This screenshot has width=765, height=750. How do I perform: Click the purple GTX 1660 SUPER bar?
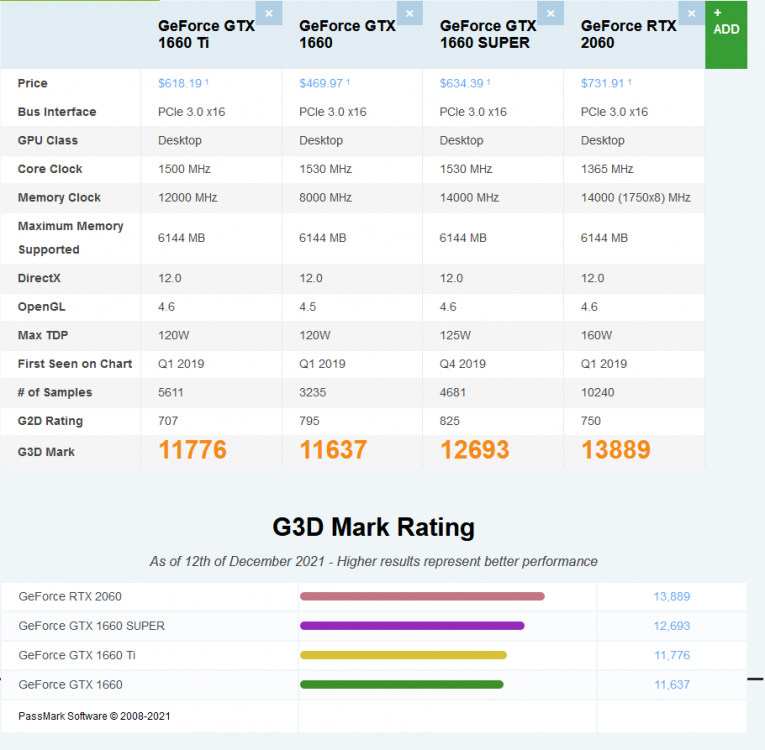412,626
